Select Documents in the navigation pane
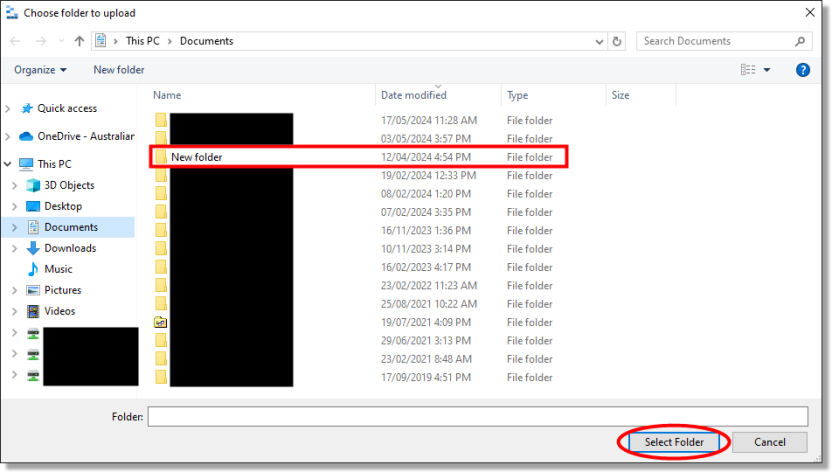The width and height of the screenshot is (832, 472). coord(71,227)
